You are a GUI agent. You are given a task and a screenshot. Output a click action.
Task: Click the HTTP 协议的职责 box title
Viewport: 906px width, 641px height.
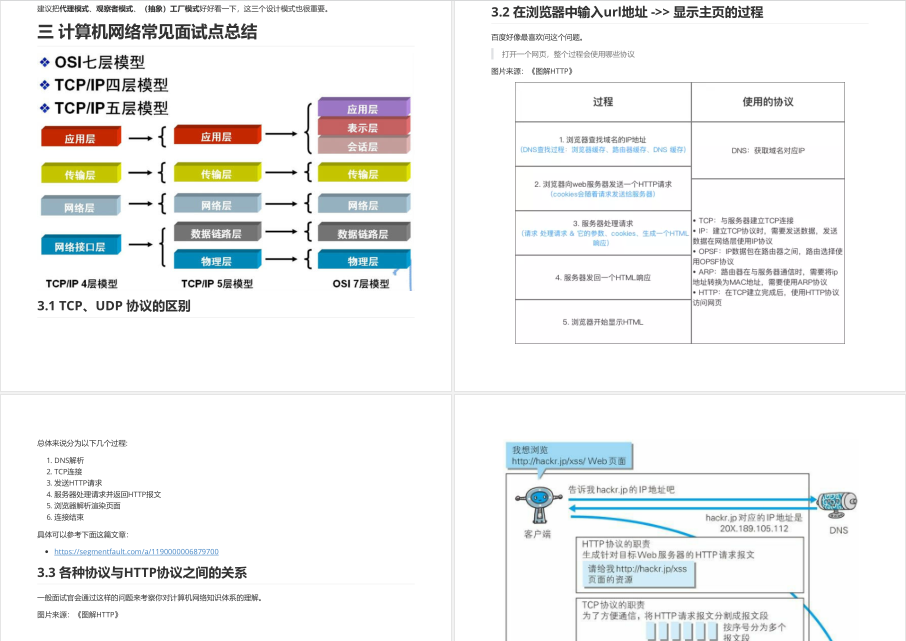pos(616,544)
